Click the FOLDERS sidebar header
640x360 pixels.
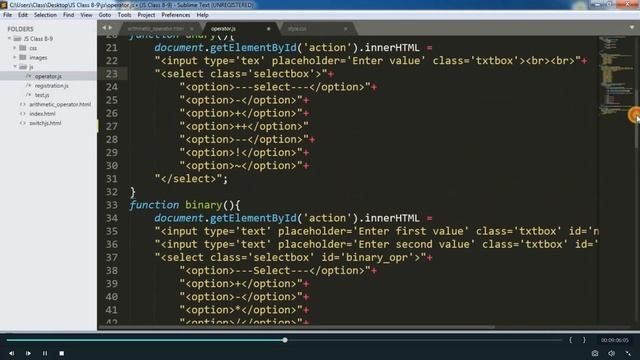(x=20, y=29)
